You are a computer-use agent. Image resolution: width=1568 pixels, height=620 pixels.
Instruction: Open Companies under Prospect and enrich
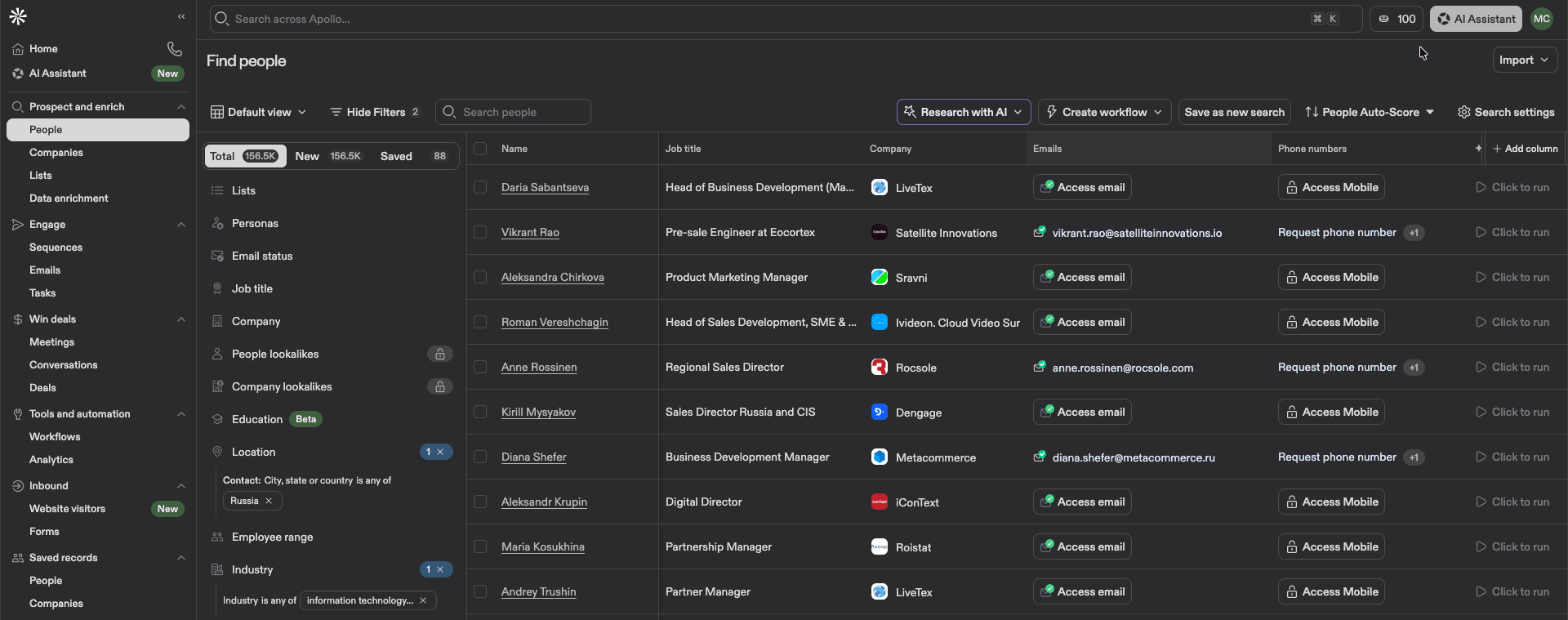click(x=56, y=153)
